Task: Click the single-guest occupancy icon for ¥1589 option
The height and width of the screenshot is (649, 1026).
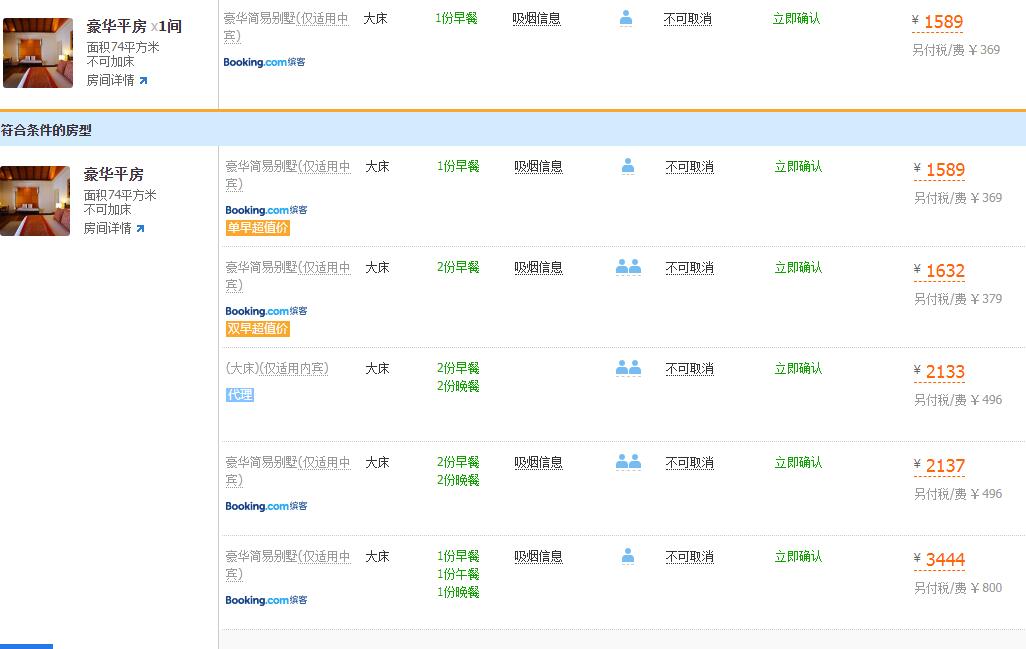Action: [x=627, y=166]
